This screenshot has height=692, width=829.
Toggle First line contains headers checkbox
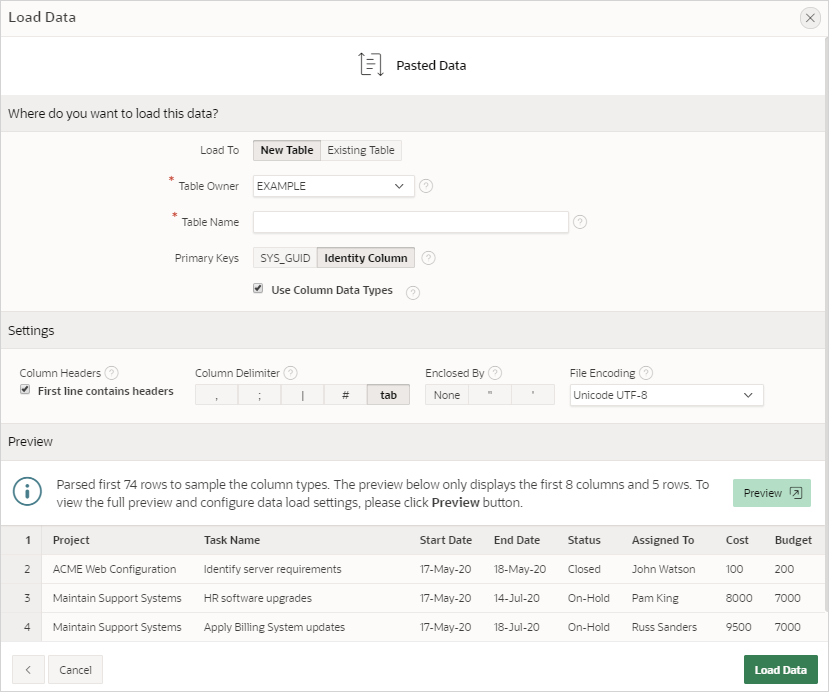(25, 390)
